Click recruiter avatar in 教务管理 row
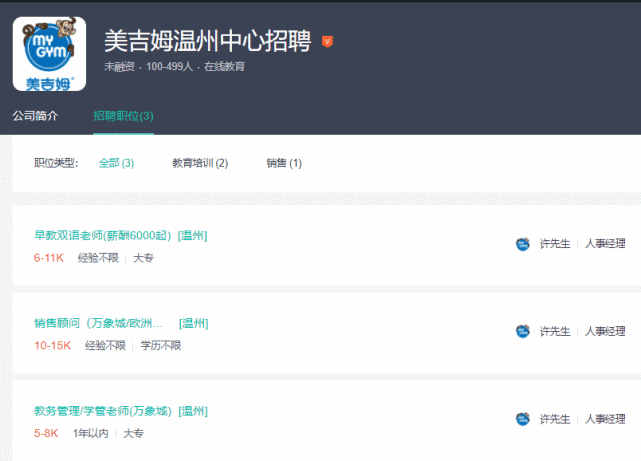The width and height of the screenshot is (641, 461). (x=522, y=419)
